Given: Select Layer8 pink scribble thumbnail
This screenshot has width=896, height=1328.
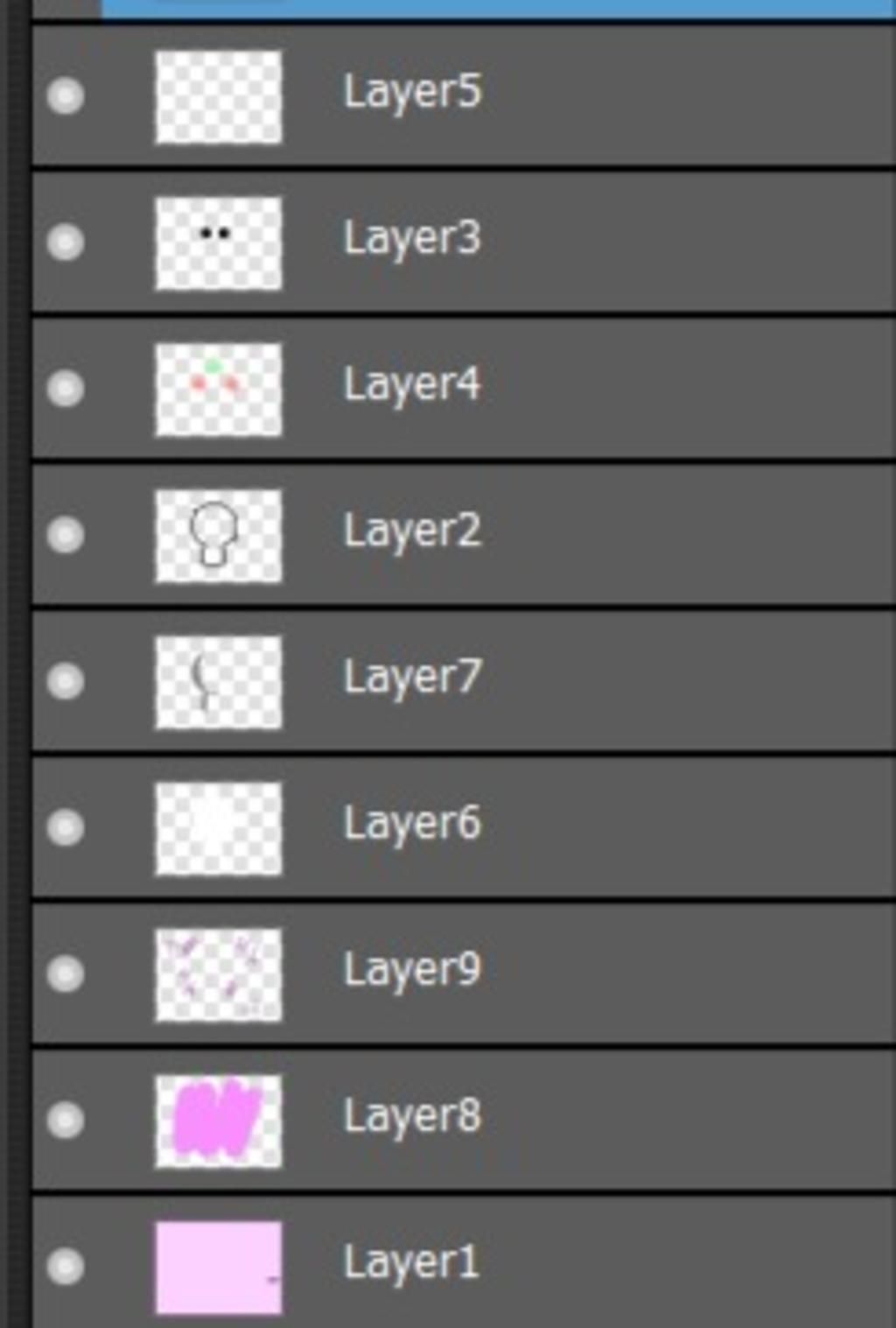Looking at the screenshot, I should click(x=219, y=1120).
